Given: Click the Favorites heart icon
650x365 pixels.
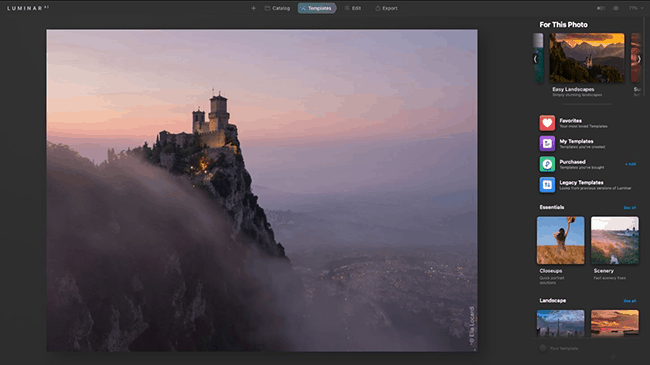Looking at the screenshot, I should (547, 123).
